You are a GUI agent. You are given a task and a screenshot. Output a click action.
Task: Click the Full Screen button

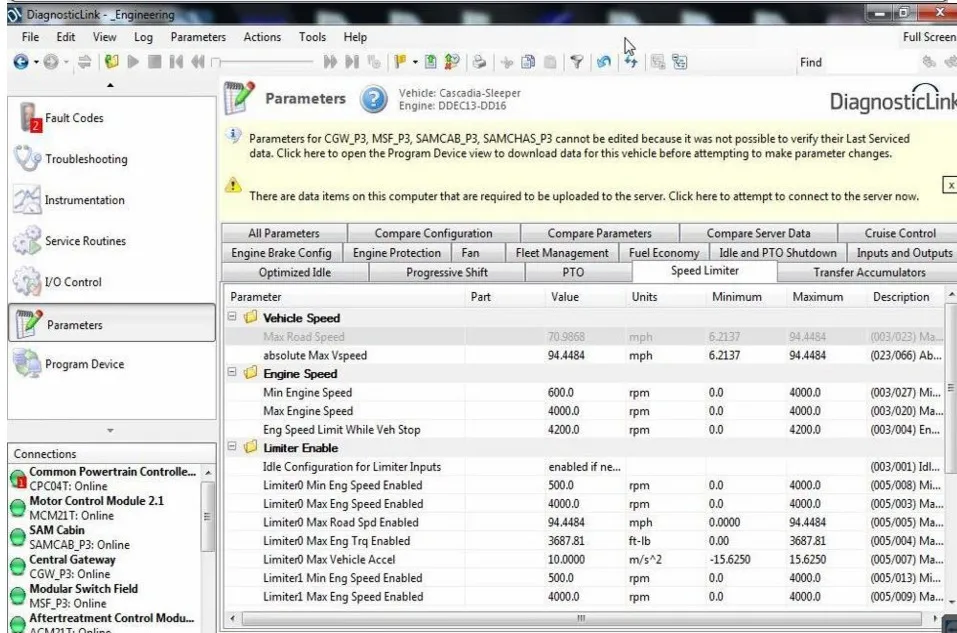click(929, 37)
